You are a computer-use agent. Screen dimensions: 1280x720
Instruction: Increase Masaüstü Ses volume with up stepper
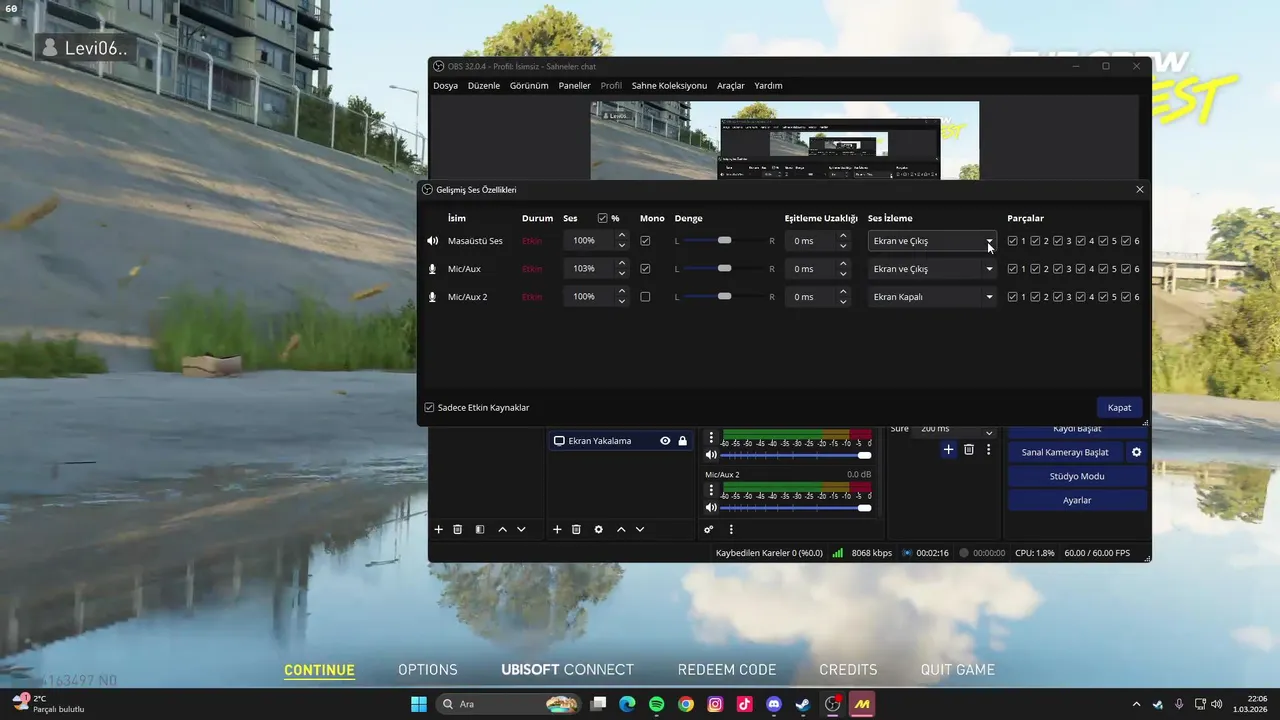pyautogui.click(x=622, y=236)
